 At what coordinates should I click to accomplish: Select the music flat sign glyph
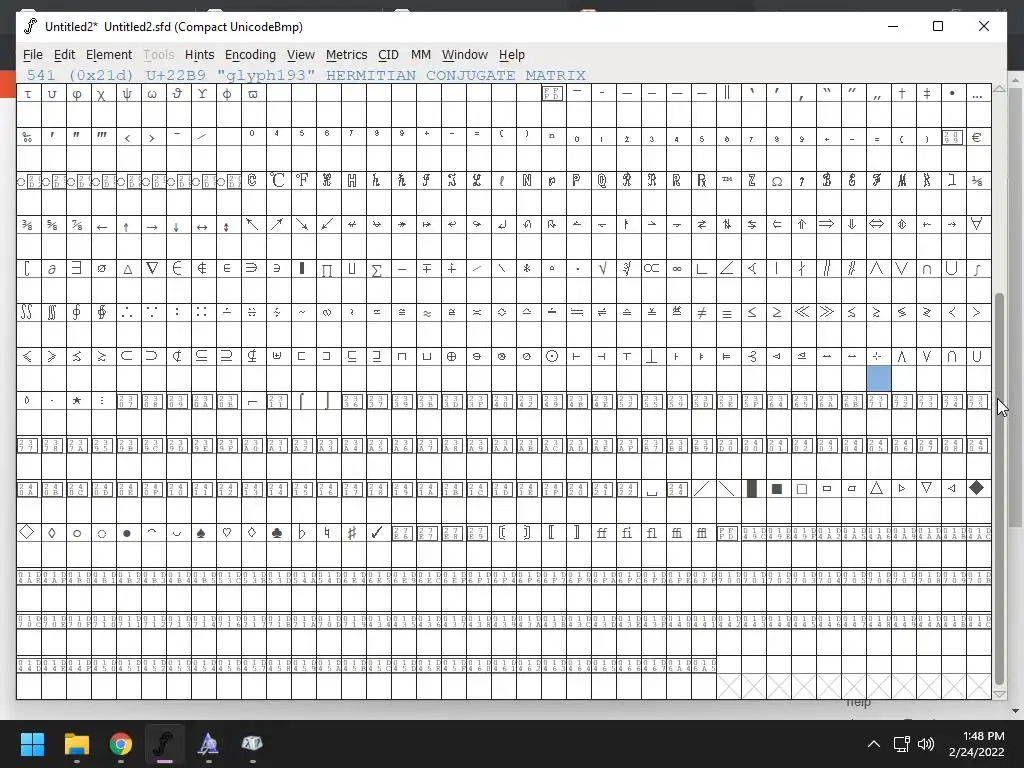click(x=302, y=533)
